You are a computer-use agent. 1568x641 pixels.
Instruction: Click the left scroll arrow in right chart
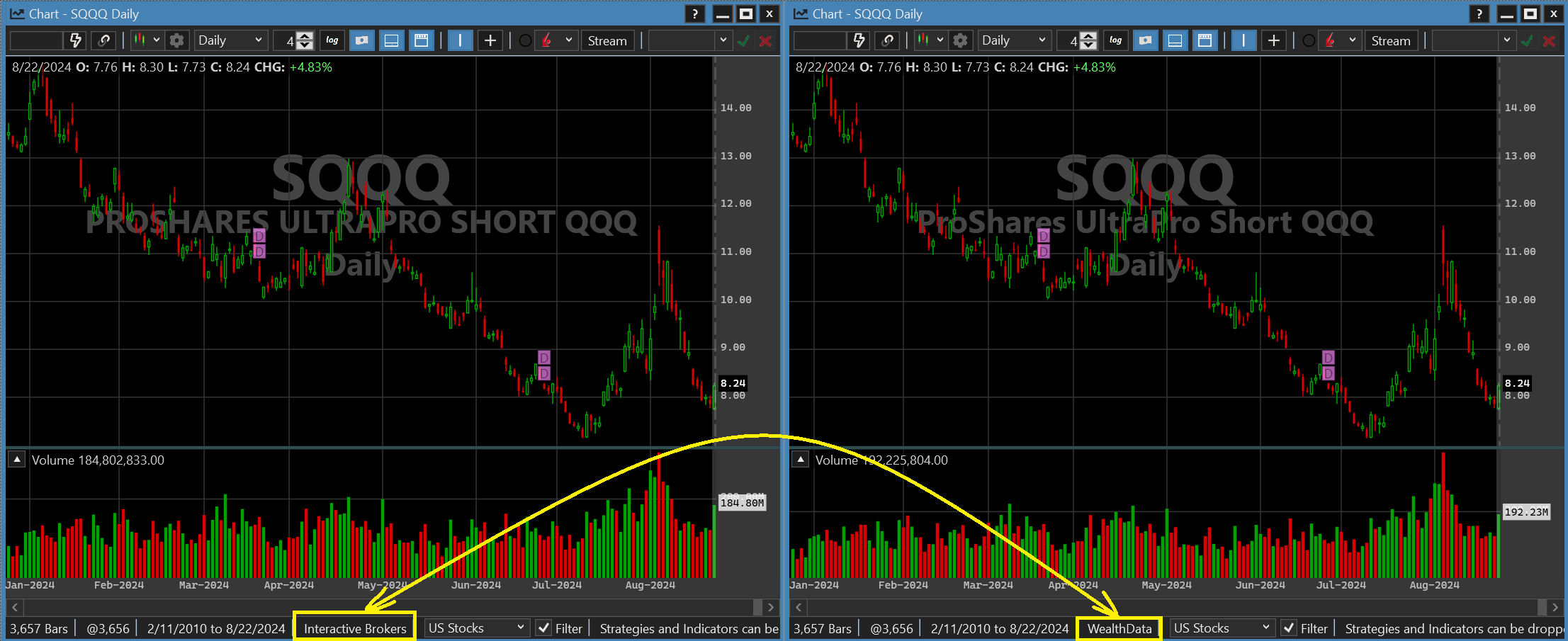tap(799, 607)
